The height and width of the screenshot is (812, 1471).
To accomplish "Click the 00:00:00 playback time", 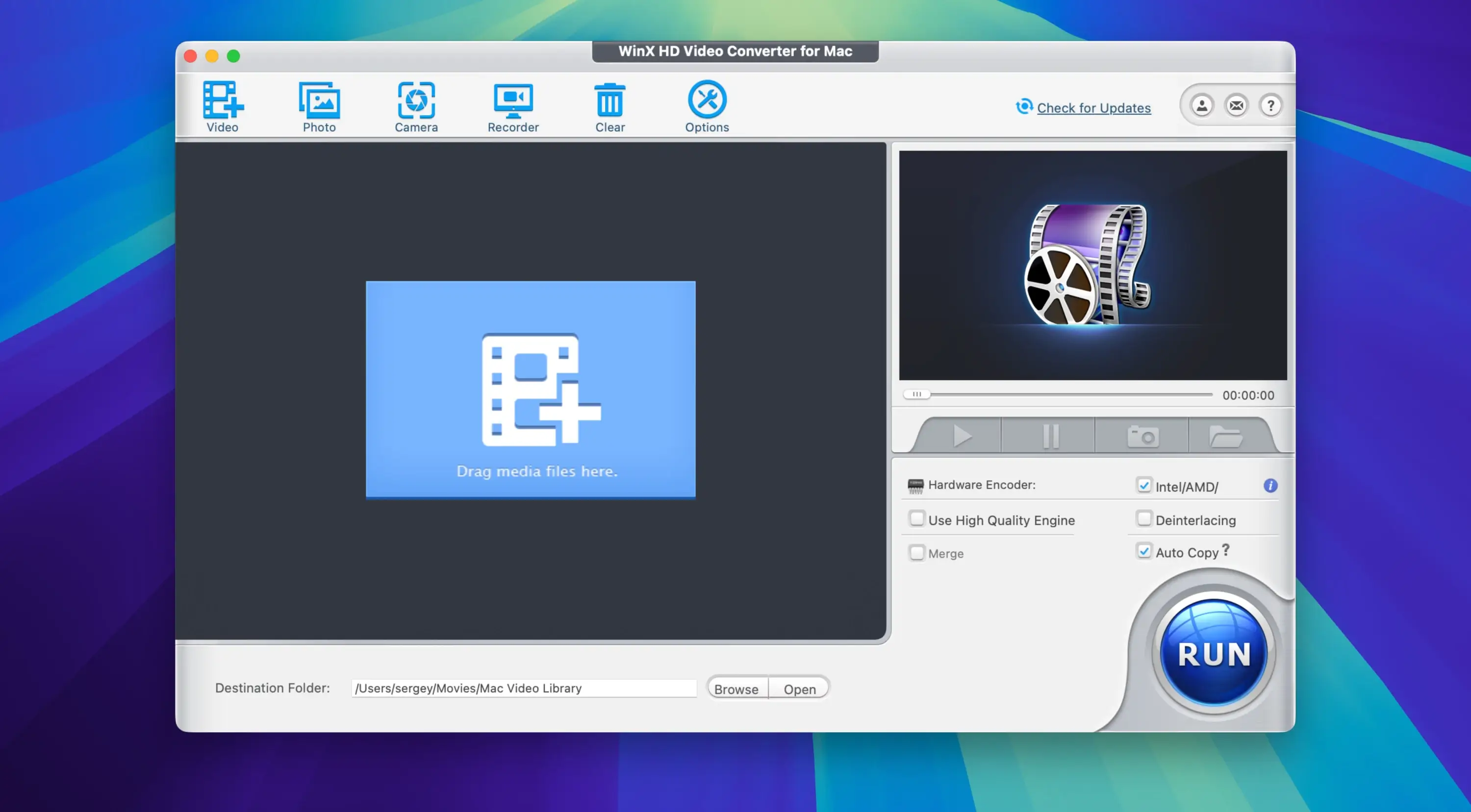I will pos(1248,395).
